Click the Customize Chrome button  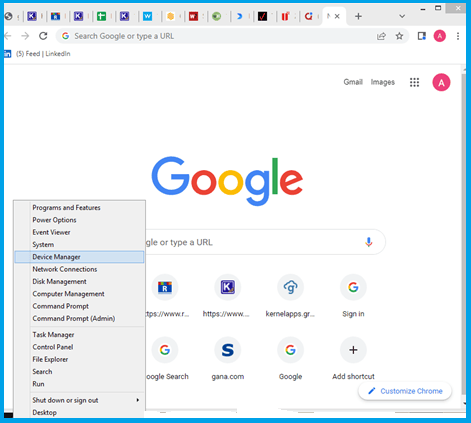(x=405, y=391)
